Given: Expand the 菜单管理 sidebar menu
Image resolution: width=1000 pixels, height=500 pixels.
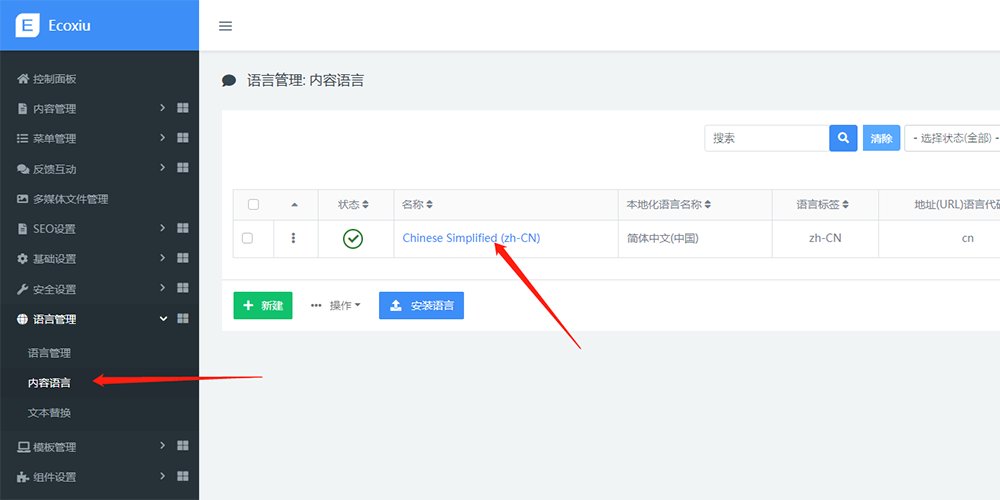Looking at the screenshot, I should (x=90, y=138).
